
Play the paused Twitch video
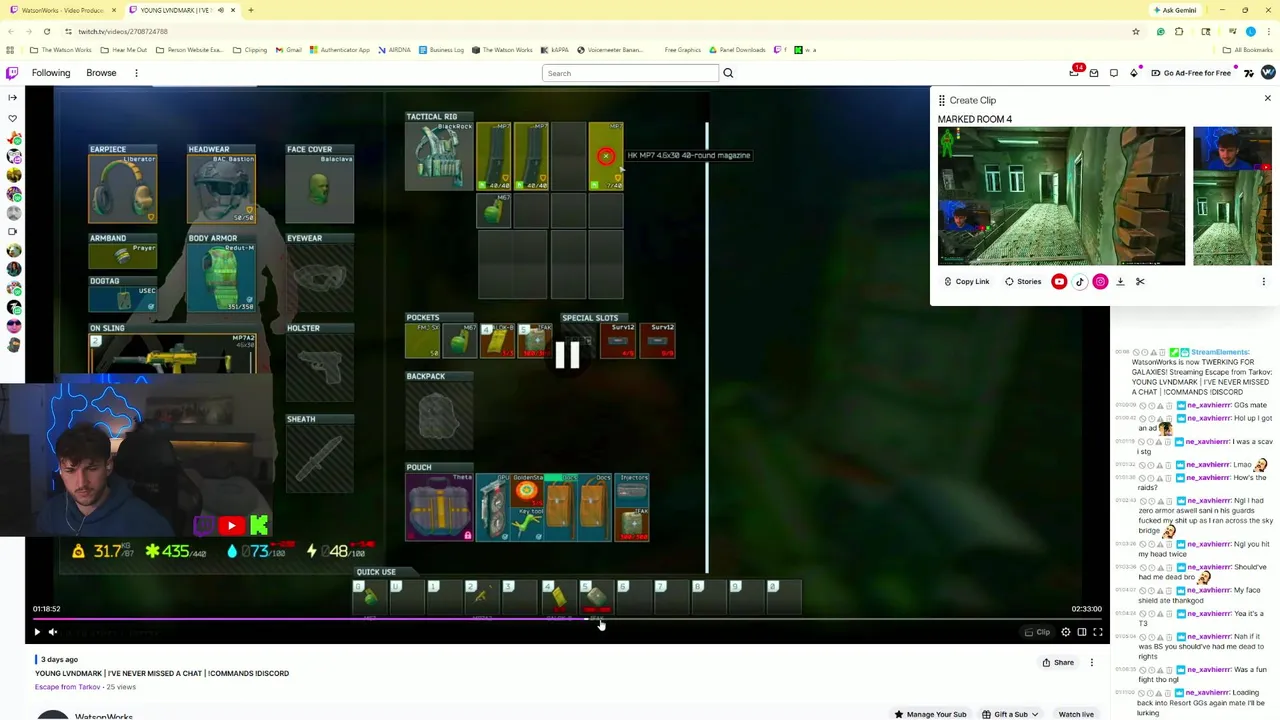(37, 632)
